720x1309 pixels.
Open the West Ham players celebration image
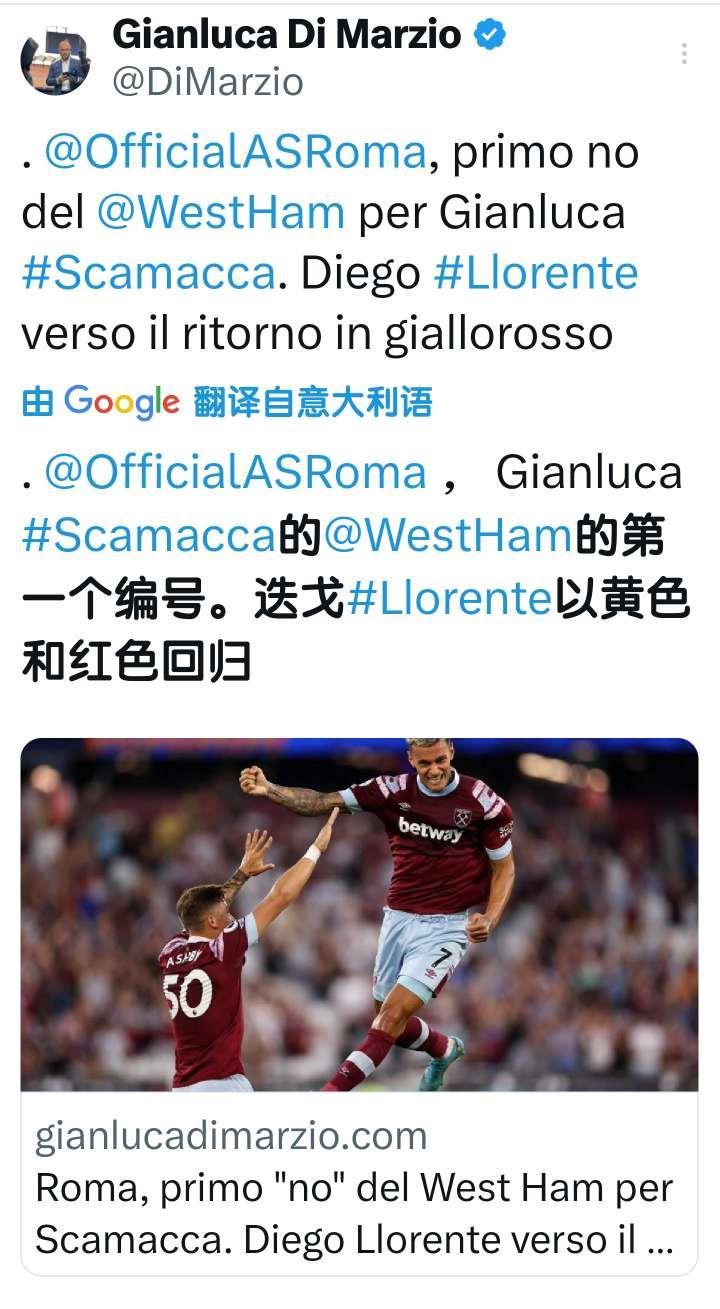tap(359, 914)
